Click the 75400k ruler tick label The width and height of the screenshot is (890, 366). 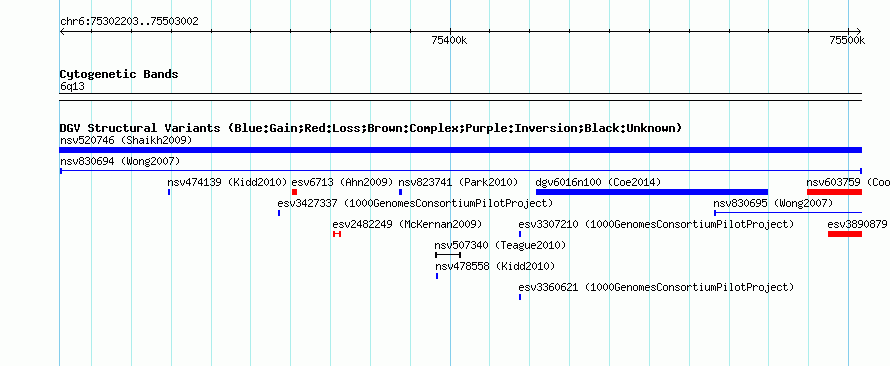point(450,40)
